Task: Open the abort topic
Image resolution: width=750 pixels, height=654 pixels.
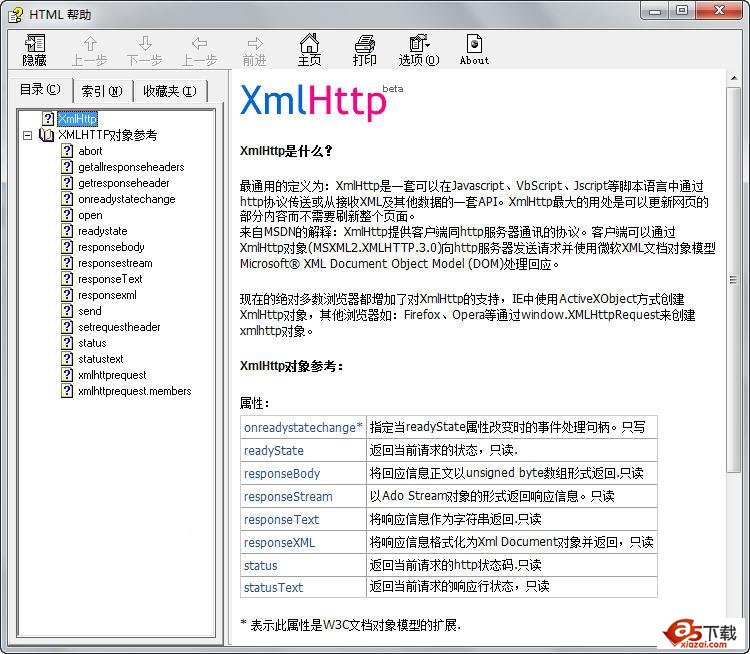Action: pyautogui.click(x=90, y=151)
